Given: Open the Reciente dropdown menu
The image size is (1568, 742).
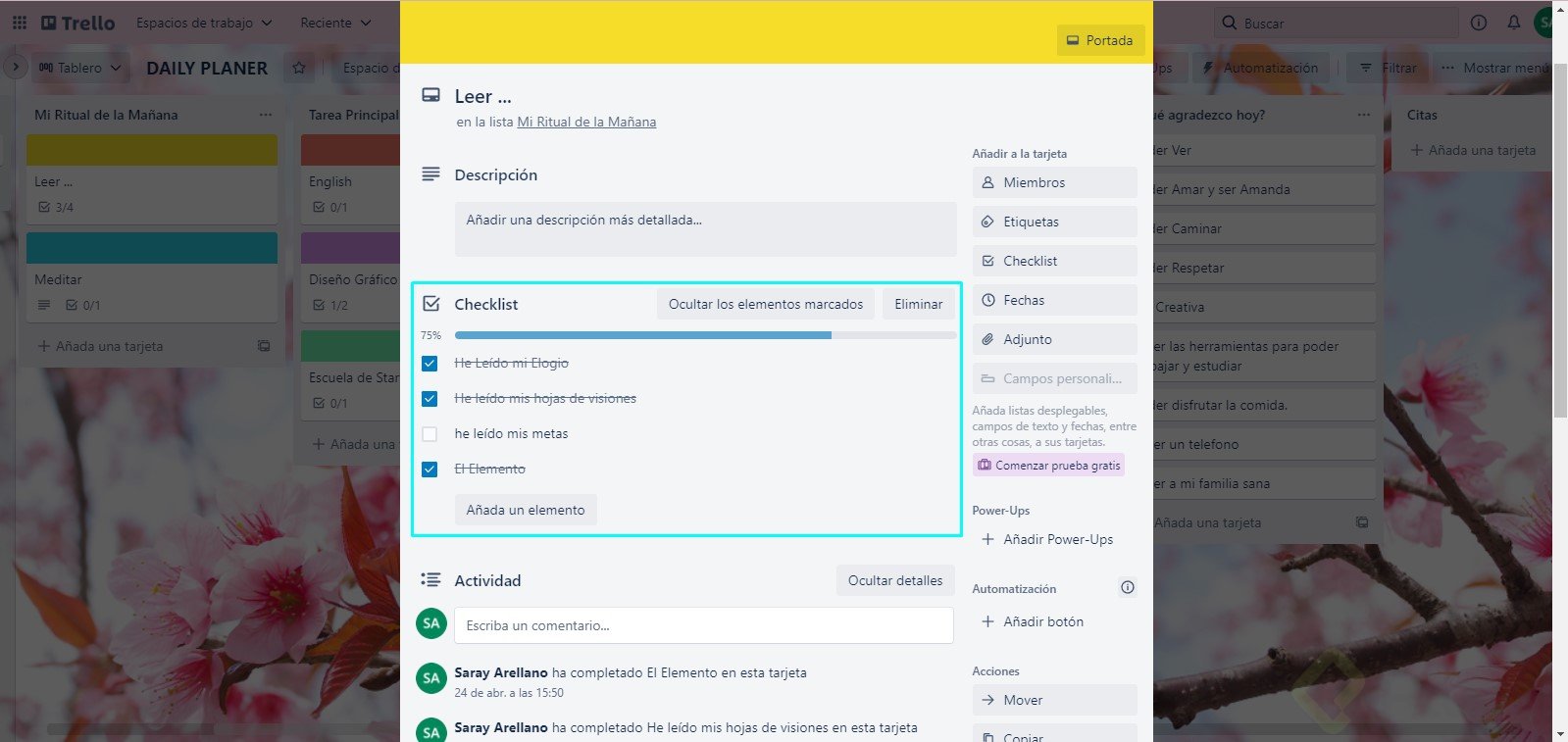Looking at the screenshot, I should [x=335, y=23].
